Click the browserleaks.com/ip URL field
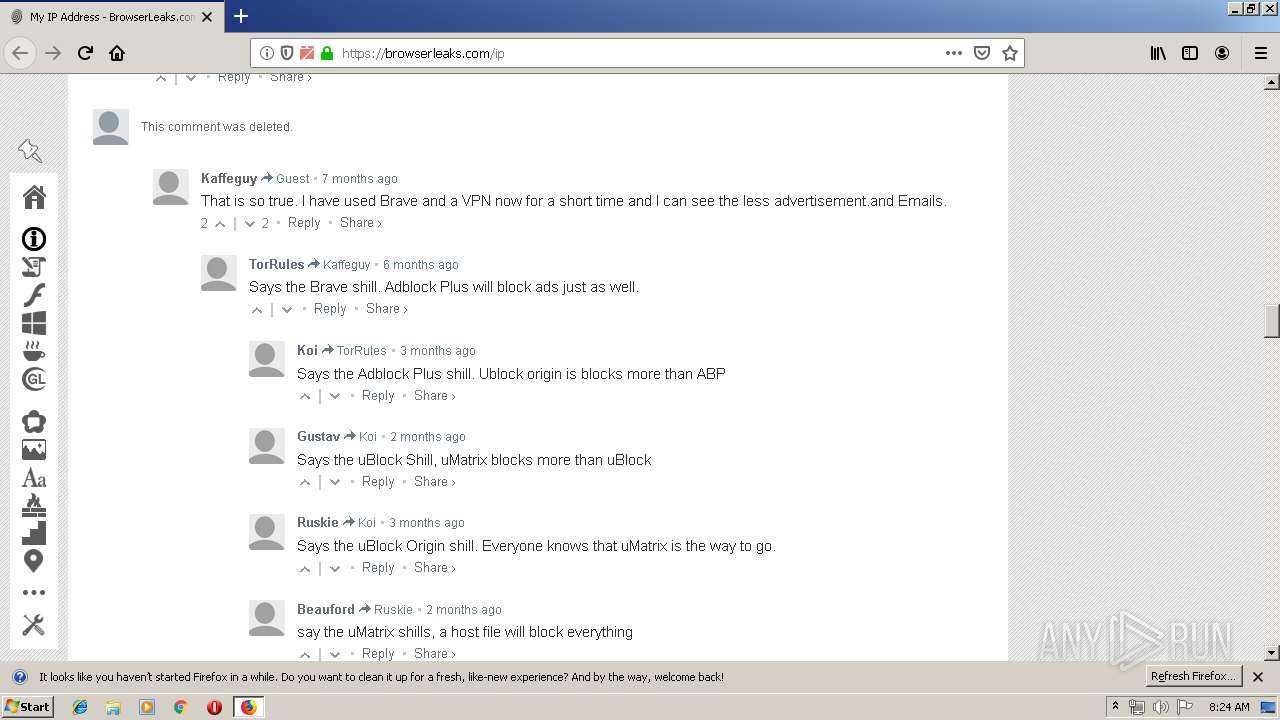Screen dimensions: 1280x720 (x=638, y=53)
